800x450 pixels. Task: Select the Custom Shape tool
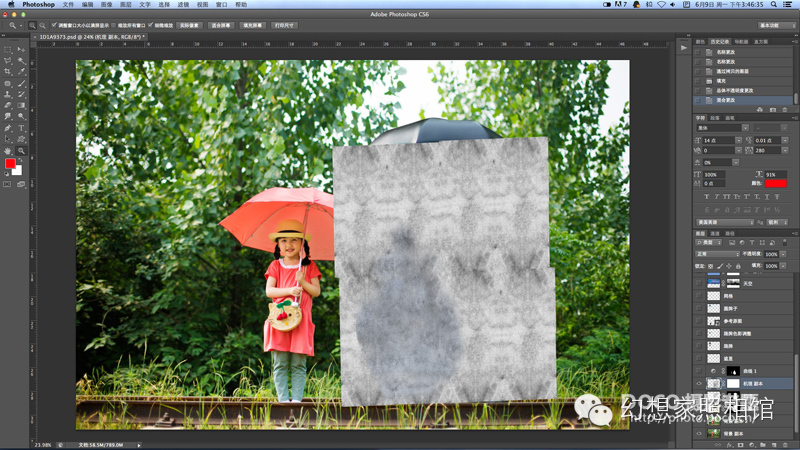(21, 139)
